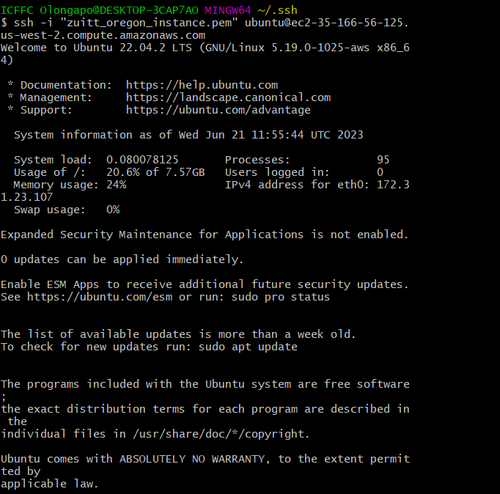
Task: Click the System information date line
Action: [x=189, y=135]
